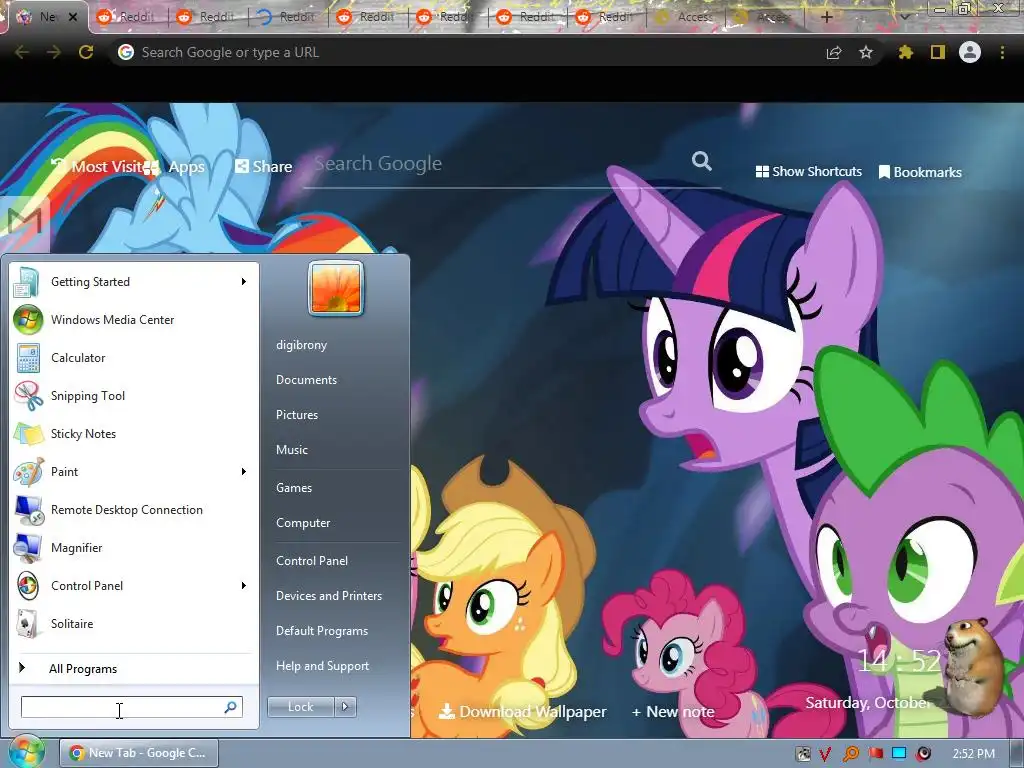This screenshot has height=768, width=1024.
Task: Open the Calculator program
Action: (134, 358)
